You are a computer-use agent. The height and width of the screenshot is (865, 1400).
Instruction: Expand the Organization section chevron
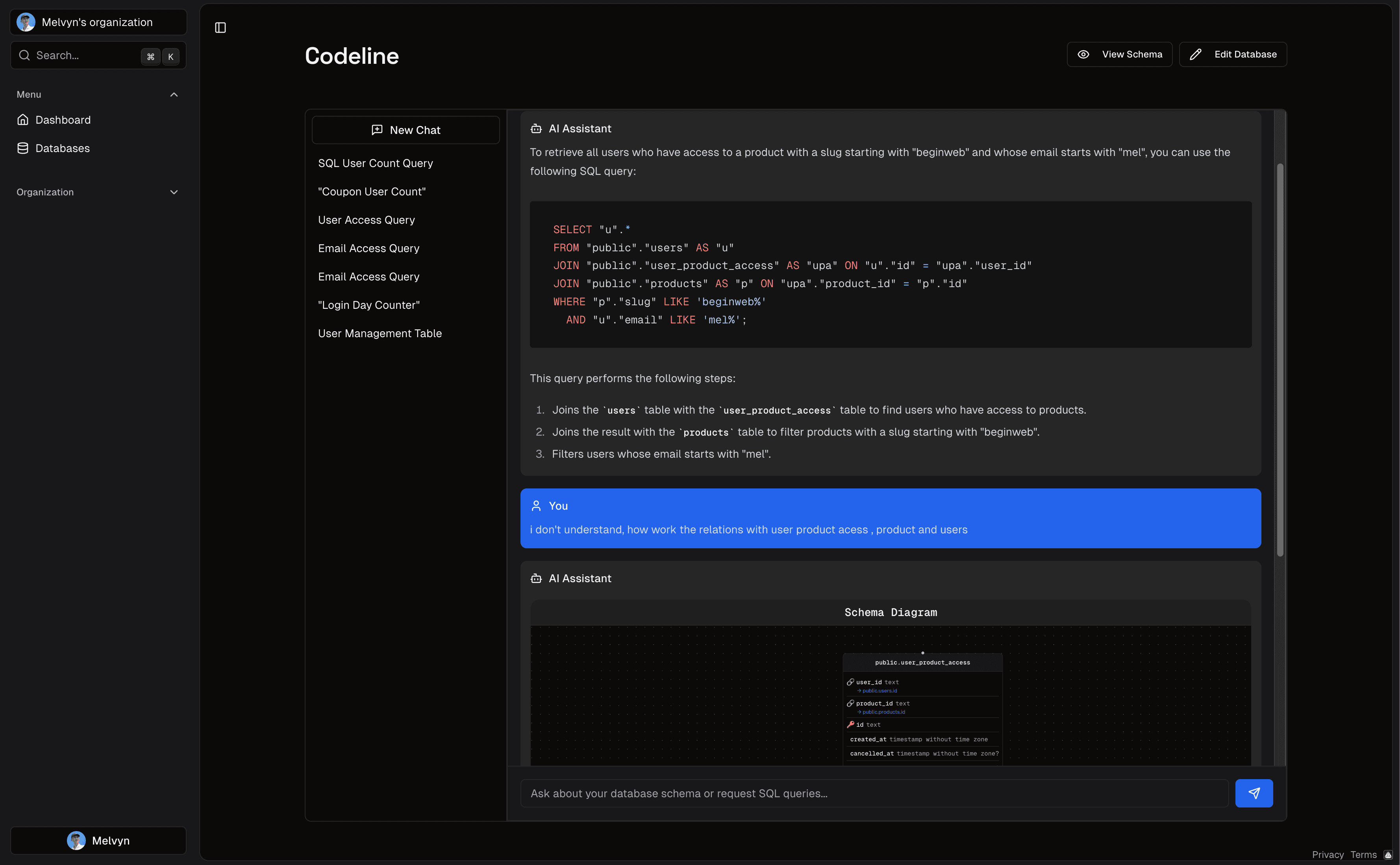pyautogui.click(x=174, y=192)
